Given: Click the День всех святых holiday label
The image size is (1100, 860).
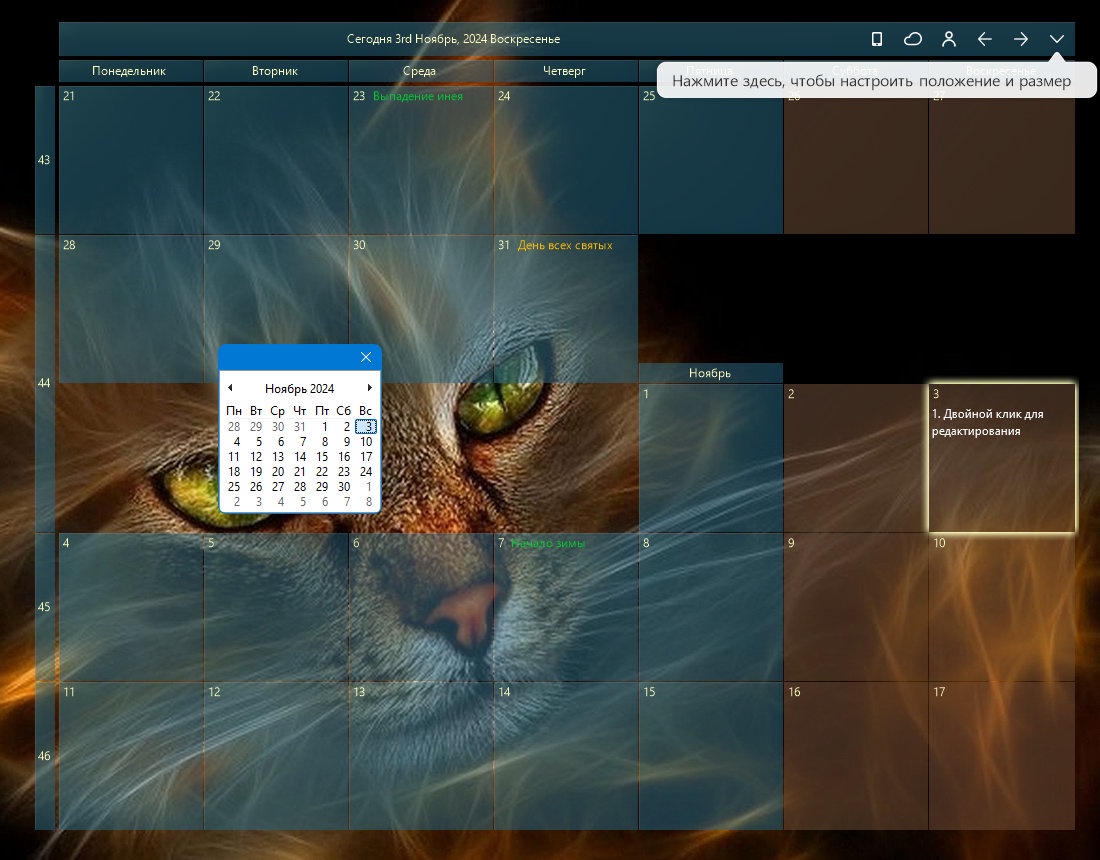Looking at the screenshot, I should pos(565,246).
